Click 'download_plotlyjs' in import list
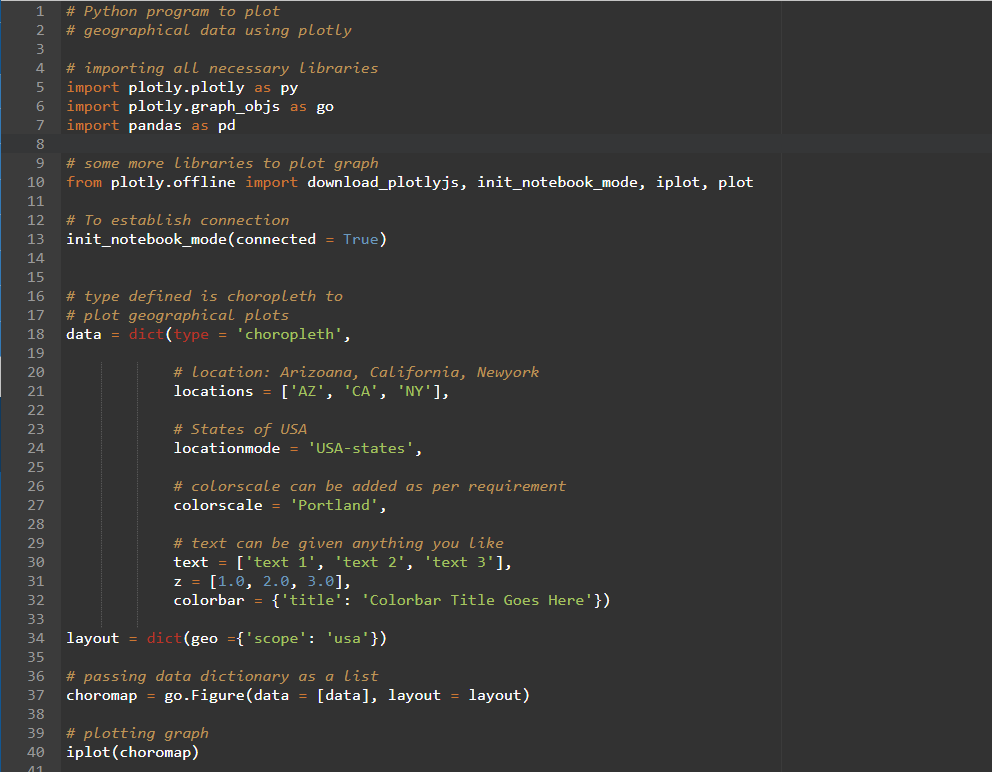Screen dimensions: 992x772 pos(383,182)
